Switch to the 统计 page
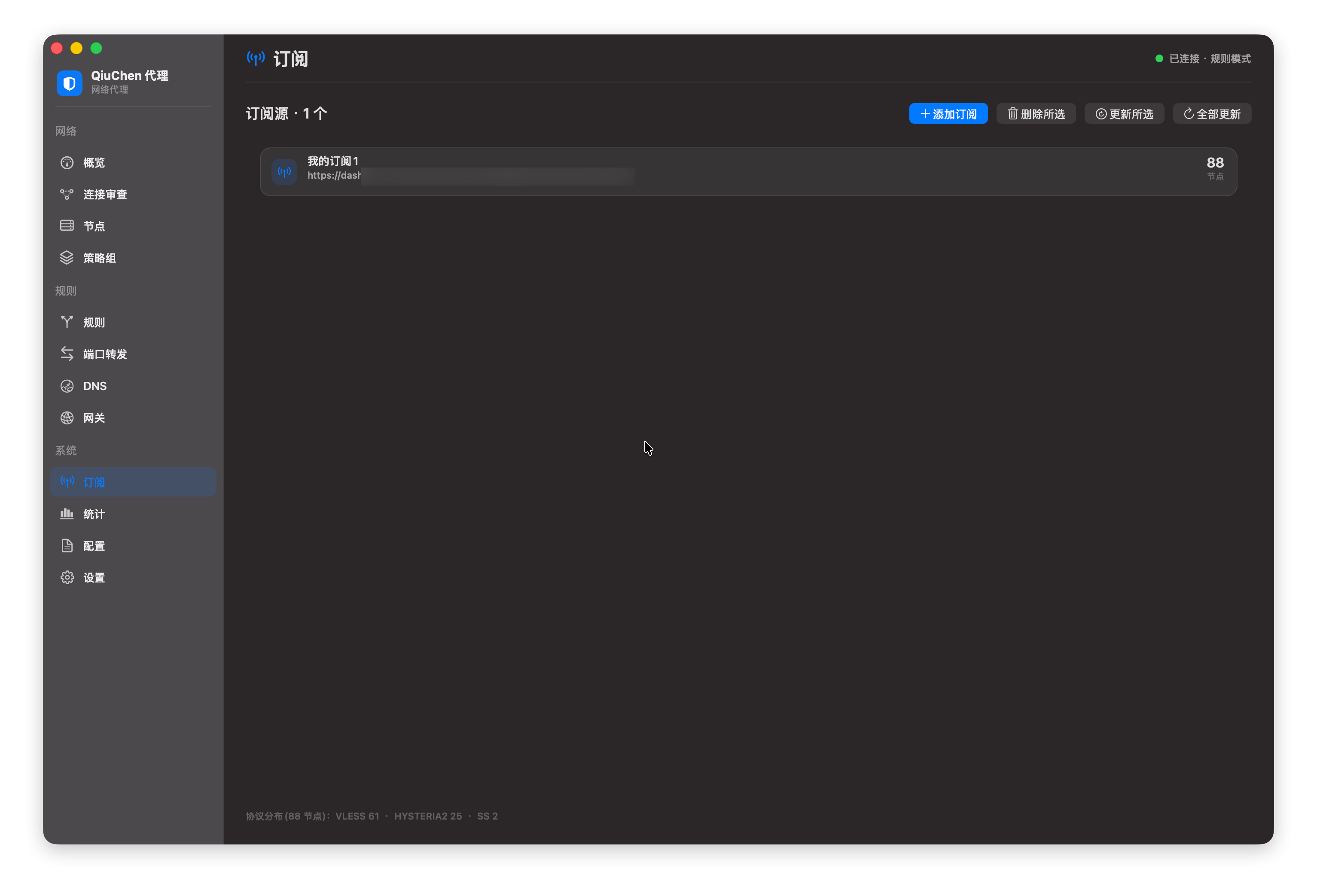 click(x=133, y=514)
